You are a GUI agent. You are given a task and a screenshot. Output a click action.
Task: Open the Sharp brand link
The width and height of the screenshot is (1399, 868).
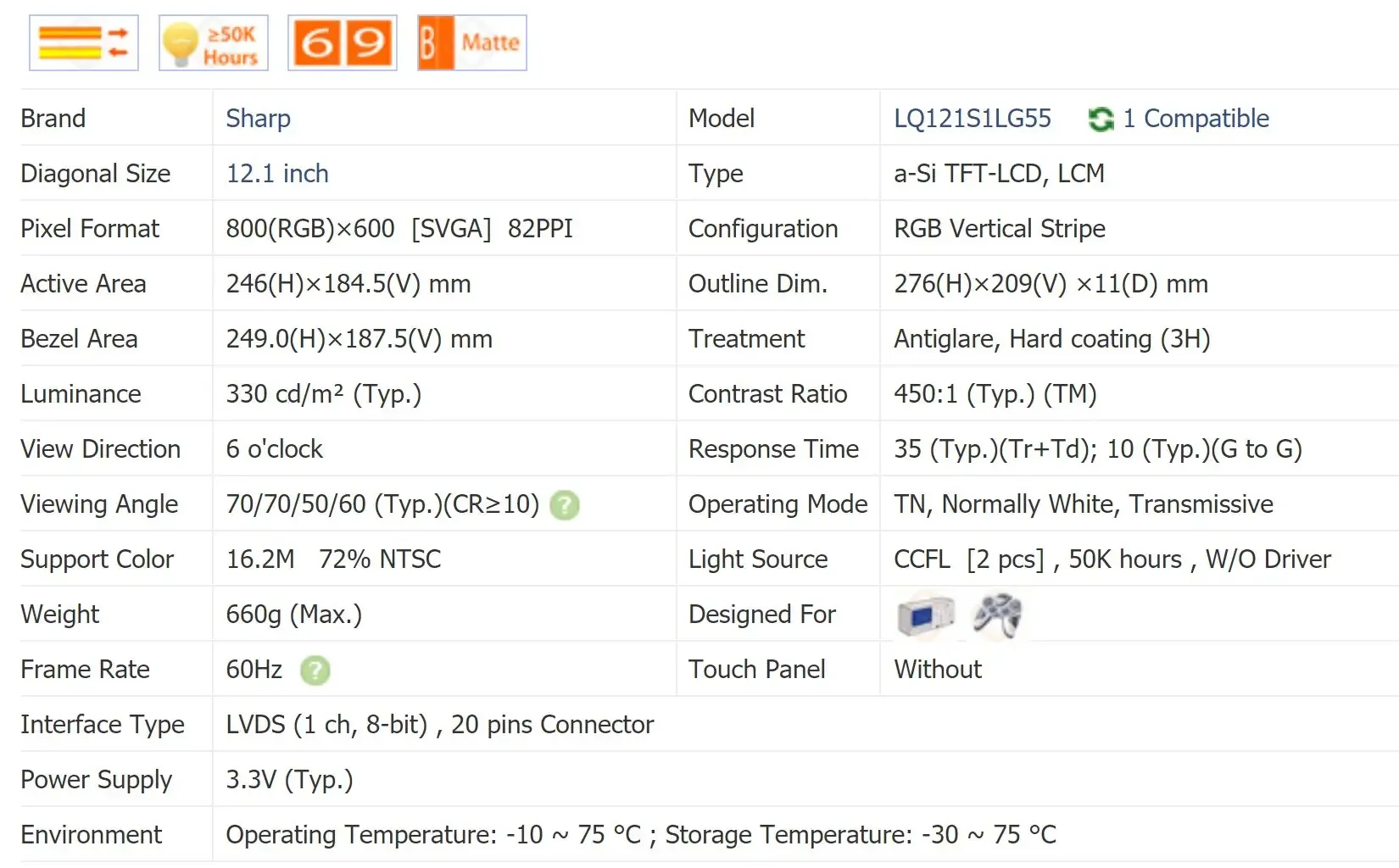point(258,119)
